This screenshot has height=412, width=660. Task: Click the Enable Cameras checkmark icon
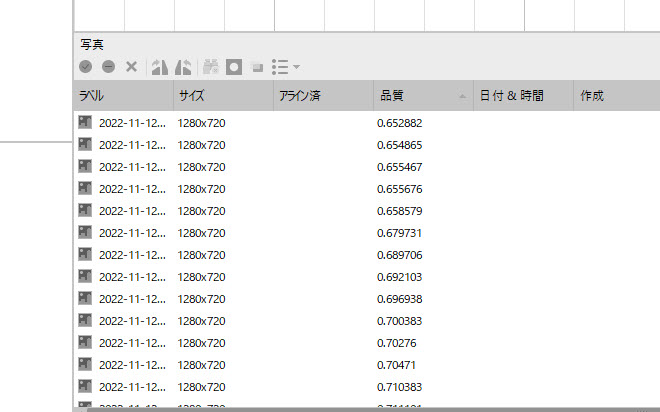click(x=85, y=66)
